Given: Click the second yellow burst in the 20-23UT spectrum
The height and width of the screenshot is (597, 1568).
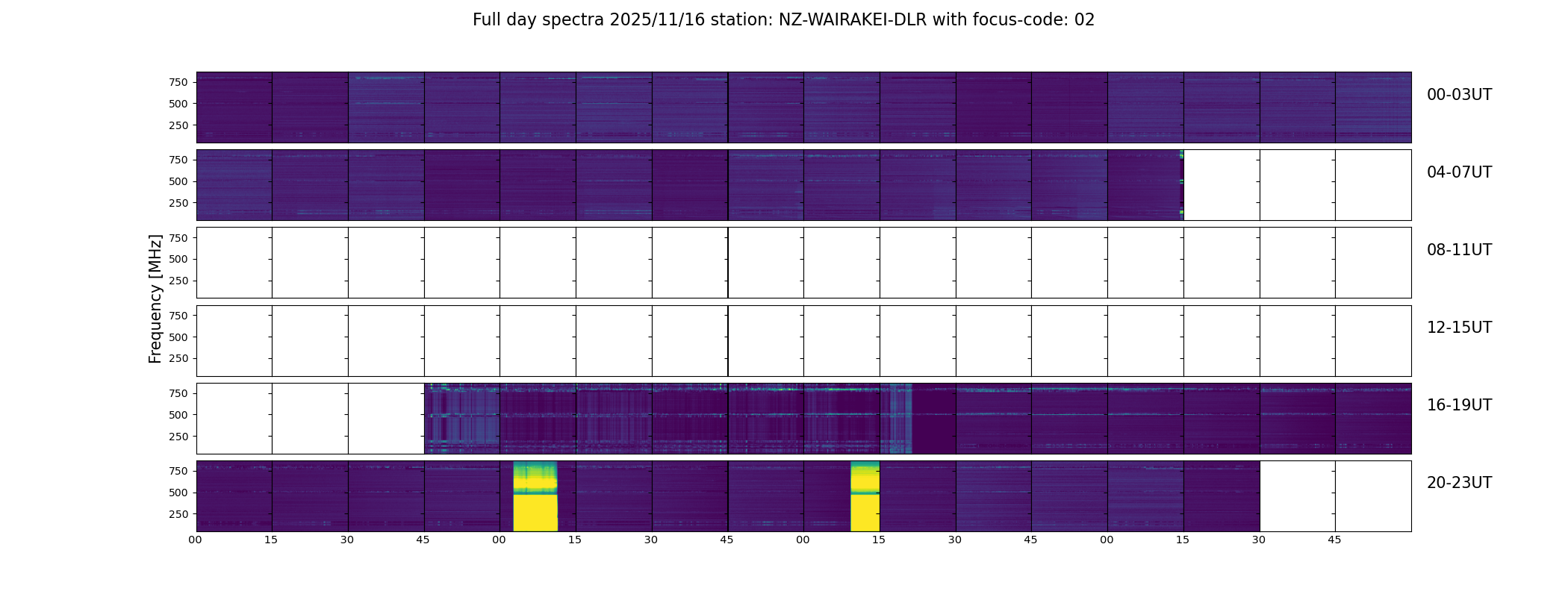Looking at the screenshot, I should (x=865, y=496).
